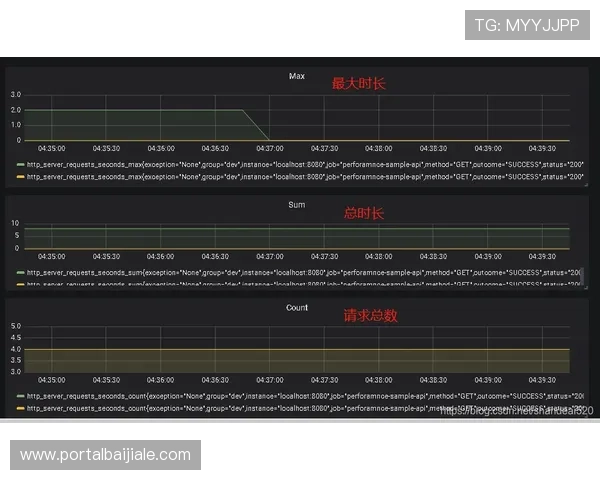Image resolution: width=600 pixels, height=480 pixels.
Task: Click 04:38:00 label on Max panel axis
Action: coord(378,149)
